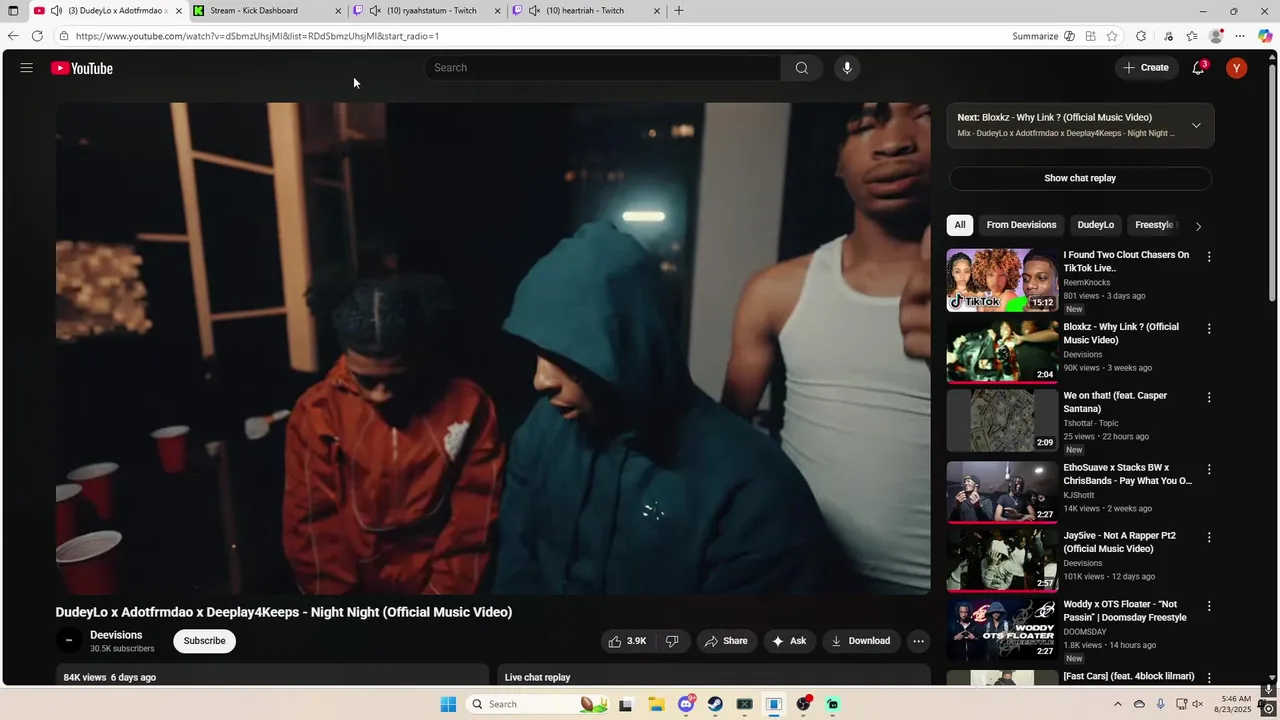Open browser extensions puzzle icon

(x=1141, y=36)
